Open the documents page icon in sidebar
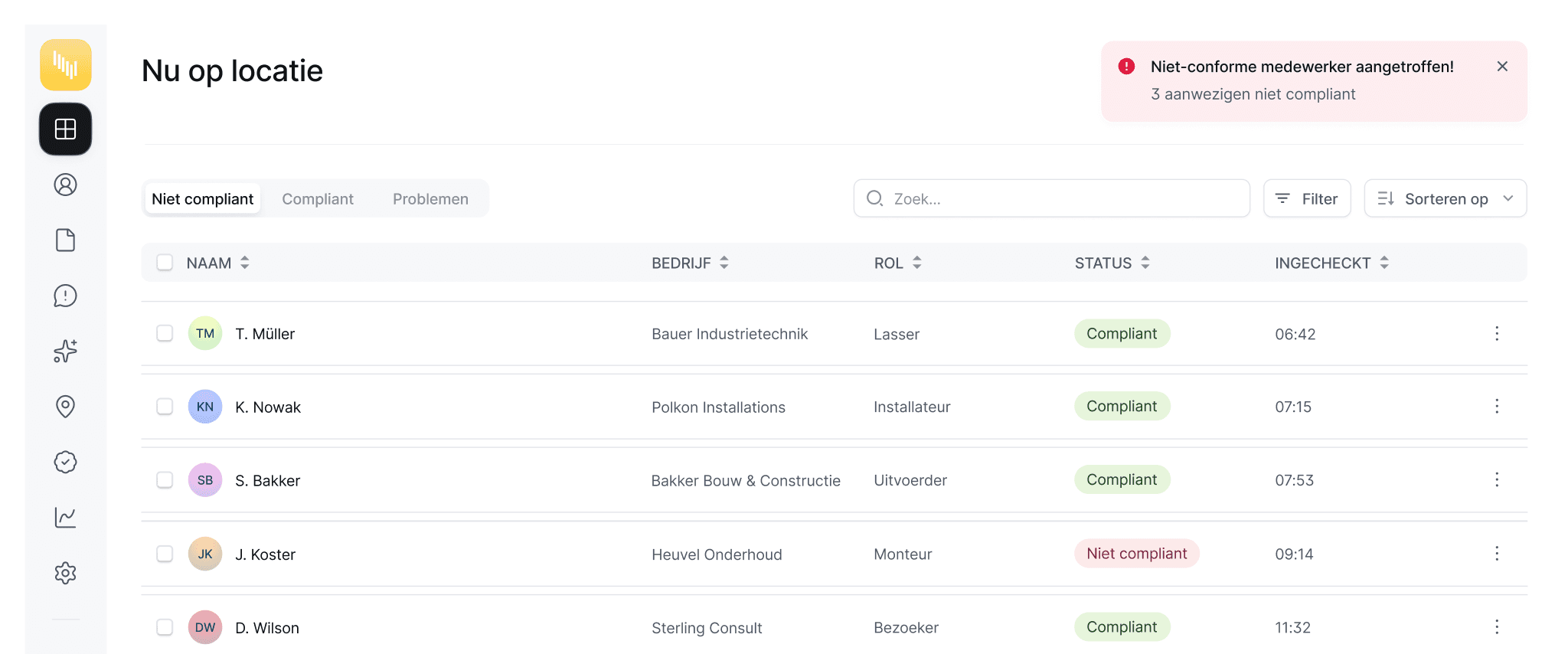Viewport: 1568px width, 654px height. [x=66, y=240]
